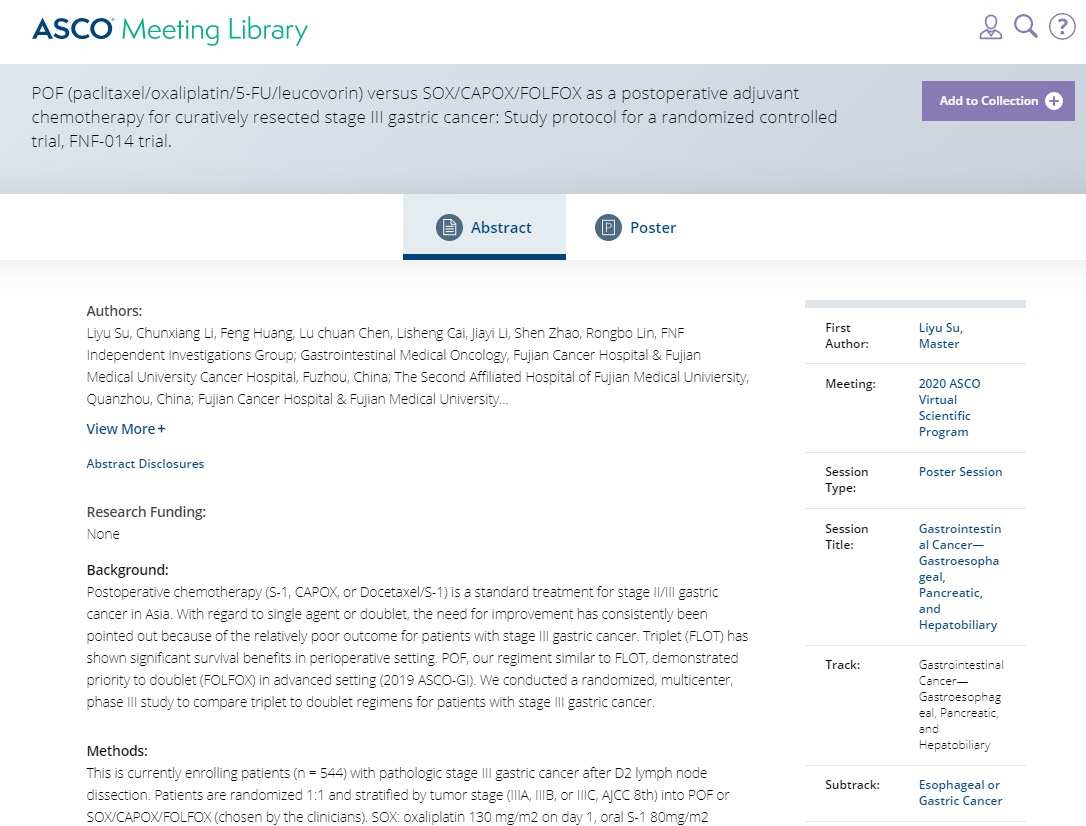Open Gastrointestinal Cancer session title link
The width and height of the screenshot is (1086, 826).
click(x=959, y=577)
